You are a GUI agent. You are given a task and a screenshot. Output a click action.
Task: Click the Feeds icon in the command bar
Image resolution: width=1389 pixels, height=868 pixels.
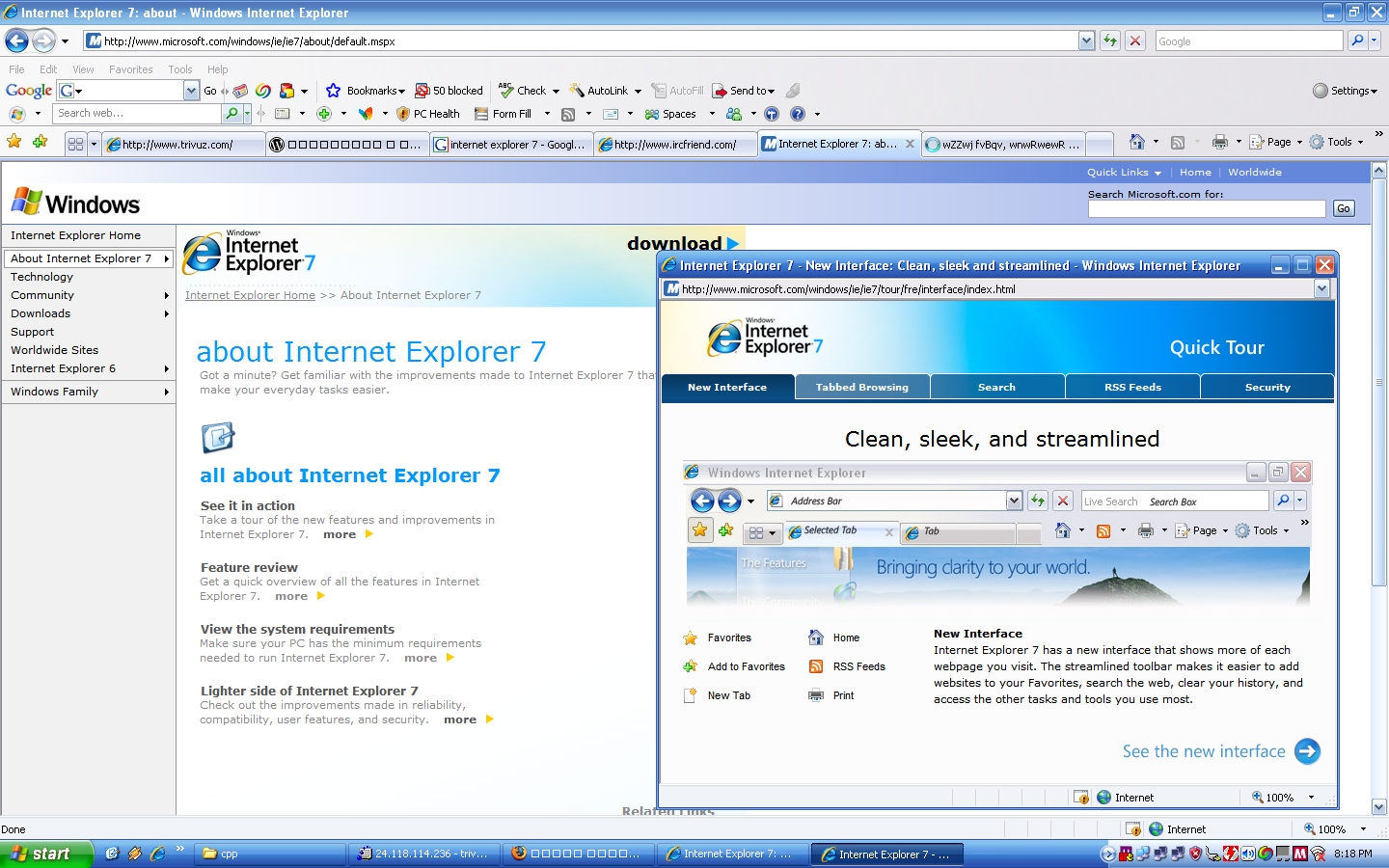[x=1178, y=142]
